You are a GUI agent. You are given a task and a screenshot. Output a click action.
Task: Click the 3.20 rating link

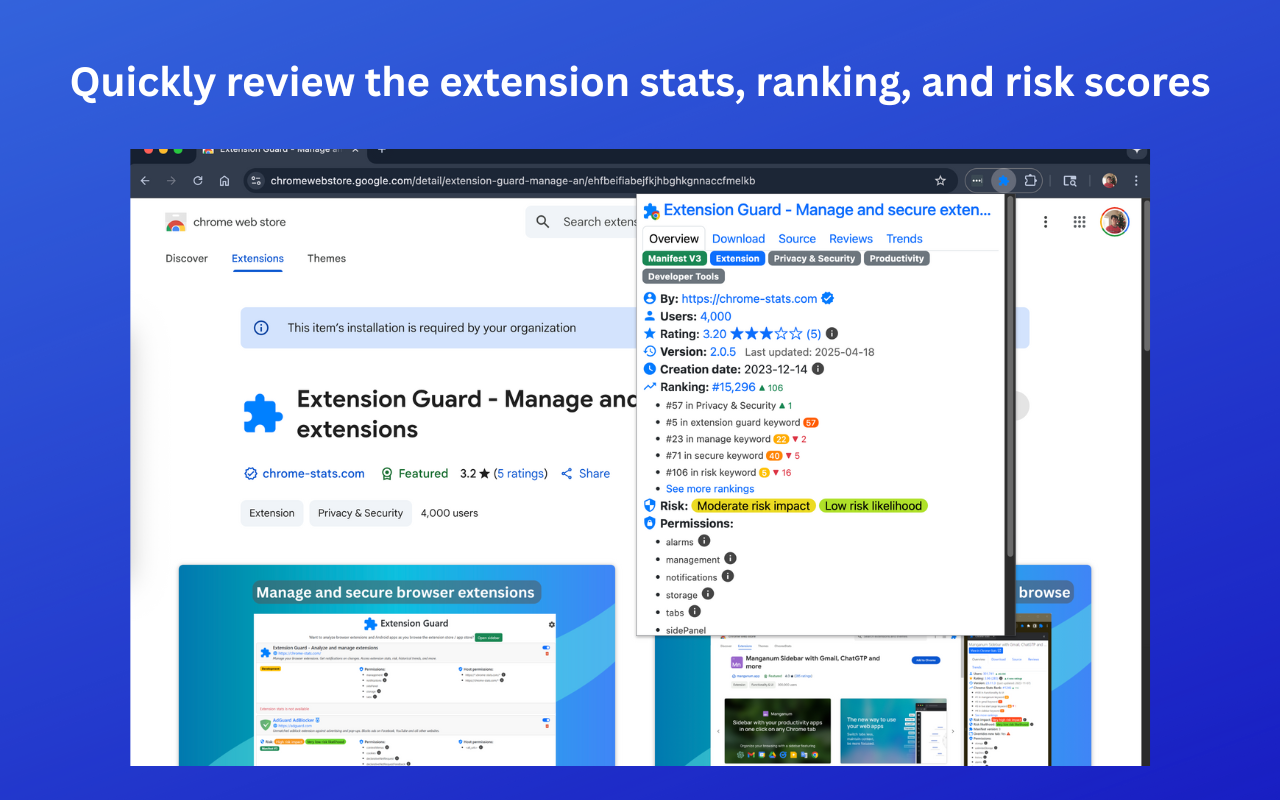coord(715,334)
